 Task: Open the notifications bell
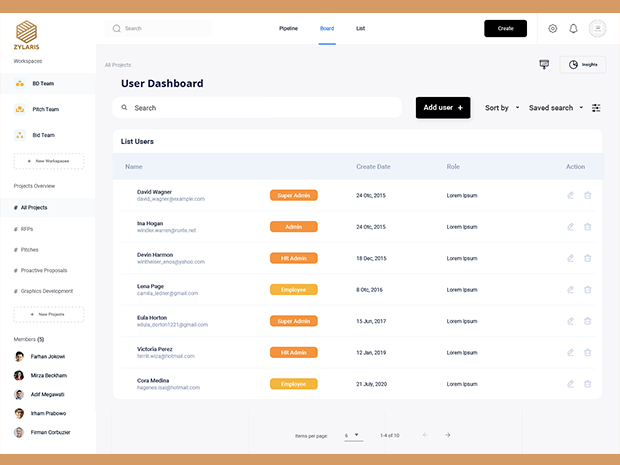click(x=574, y=29)
